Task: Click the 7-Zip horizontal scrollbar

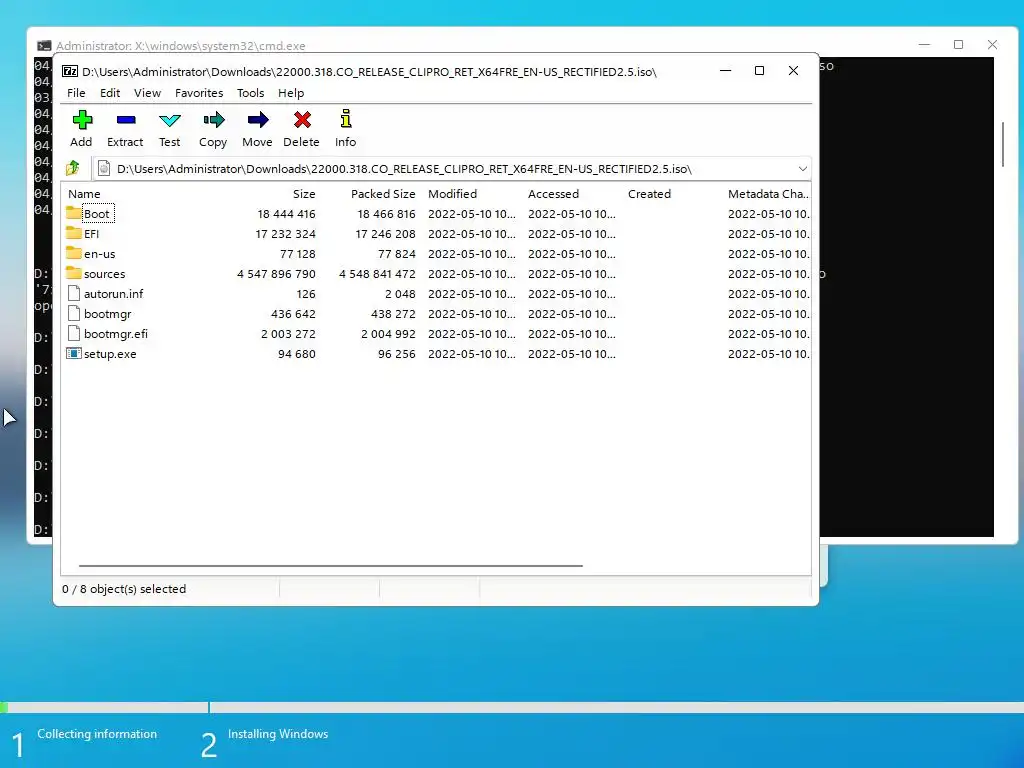Action: pyautogui.click(x=330, y=566)
